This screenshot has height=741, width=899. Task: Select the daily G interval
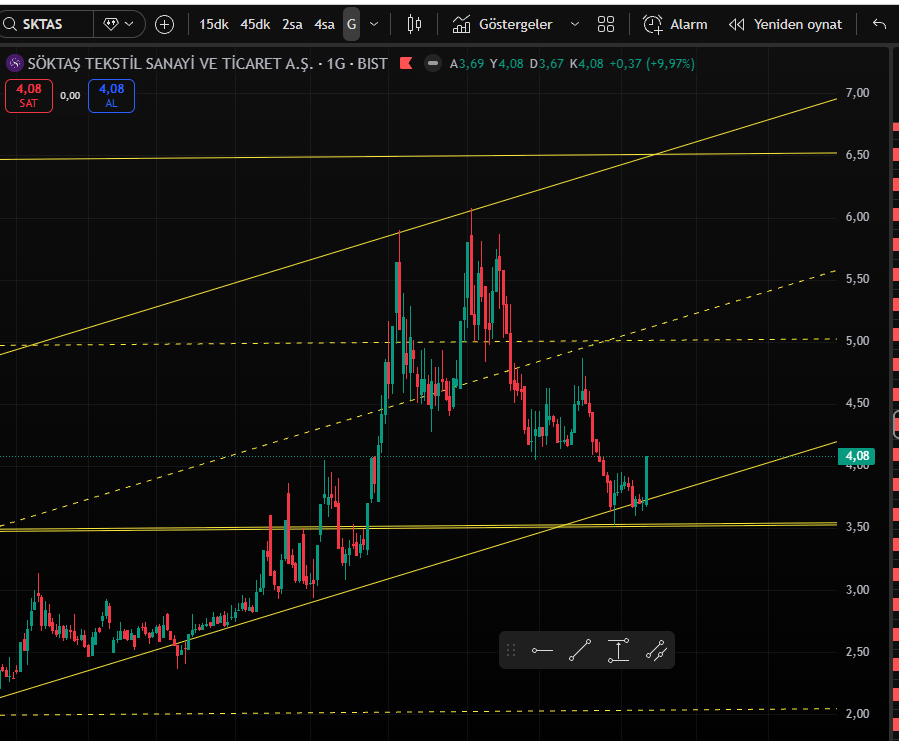pos(351,24)
